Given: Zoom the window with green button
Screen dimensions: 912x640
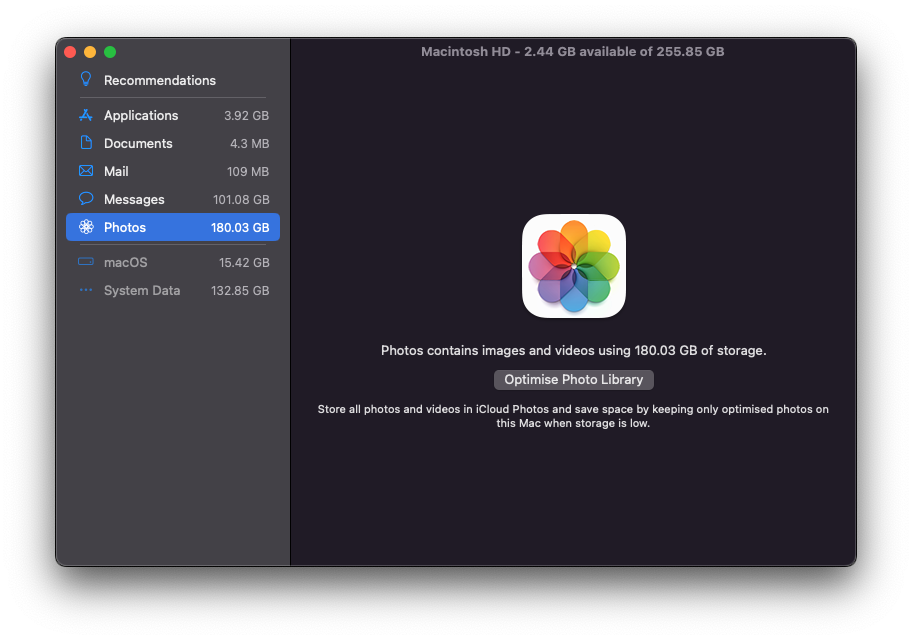Looking at the screenshot, I should [110, 52].
